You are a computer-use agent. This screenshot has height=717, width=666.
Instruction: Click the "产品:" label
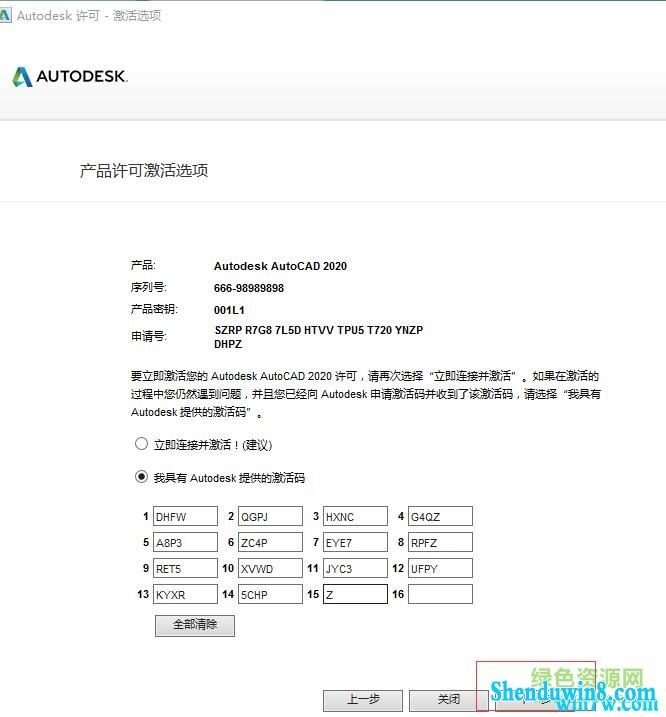[x=143, y=265]
